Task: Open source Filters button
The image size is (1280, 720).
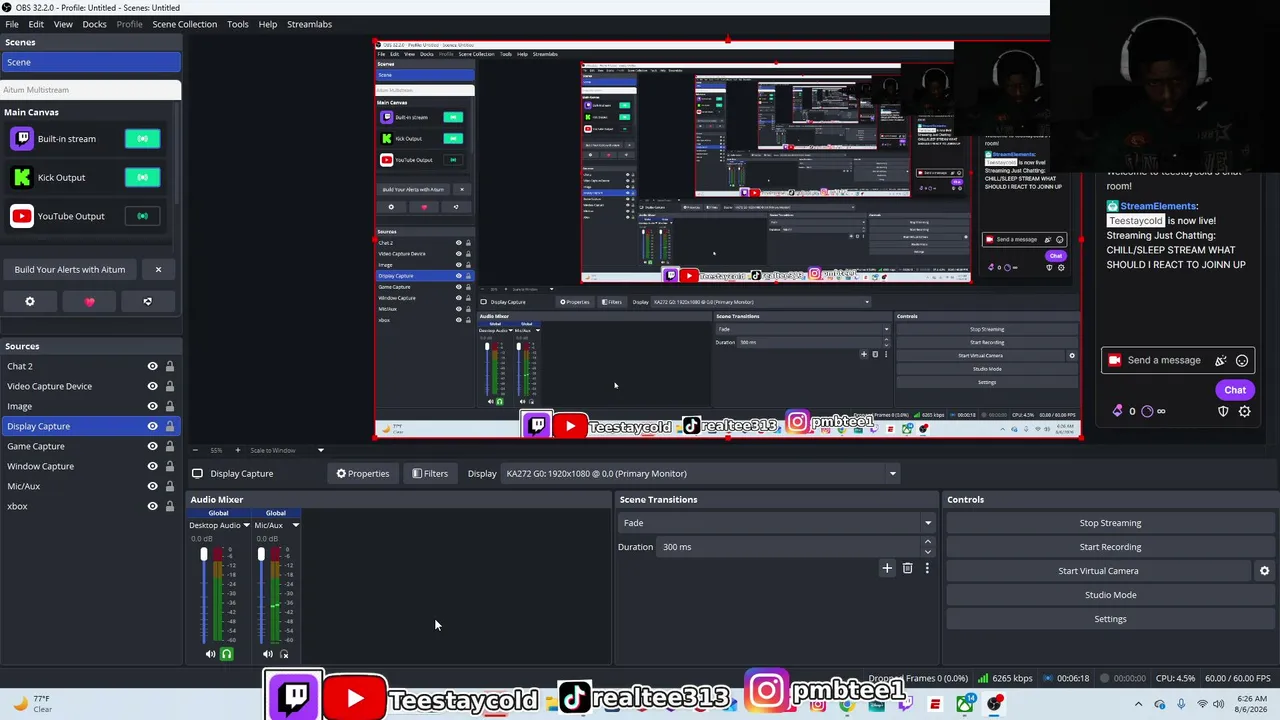Action: pos(430,474)
